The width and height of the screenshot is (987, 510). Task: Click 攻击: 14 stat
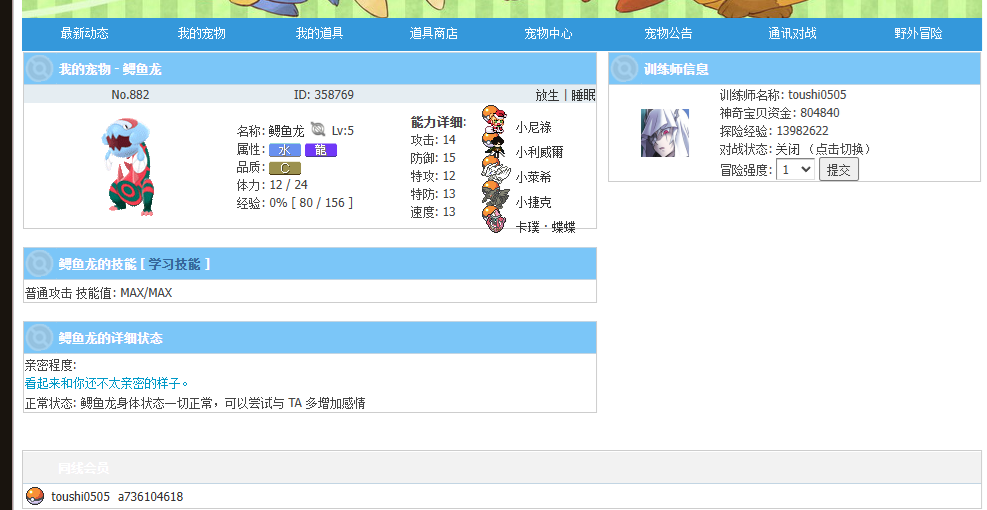pyautogui.click(x=433, y=140)
